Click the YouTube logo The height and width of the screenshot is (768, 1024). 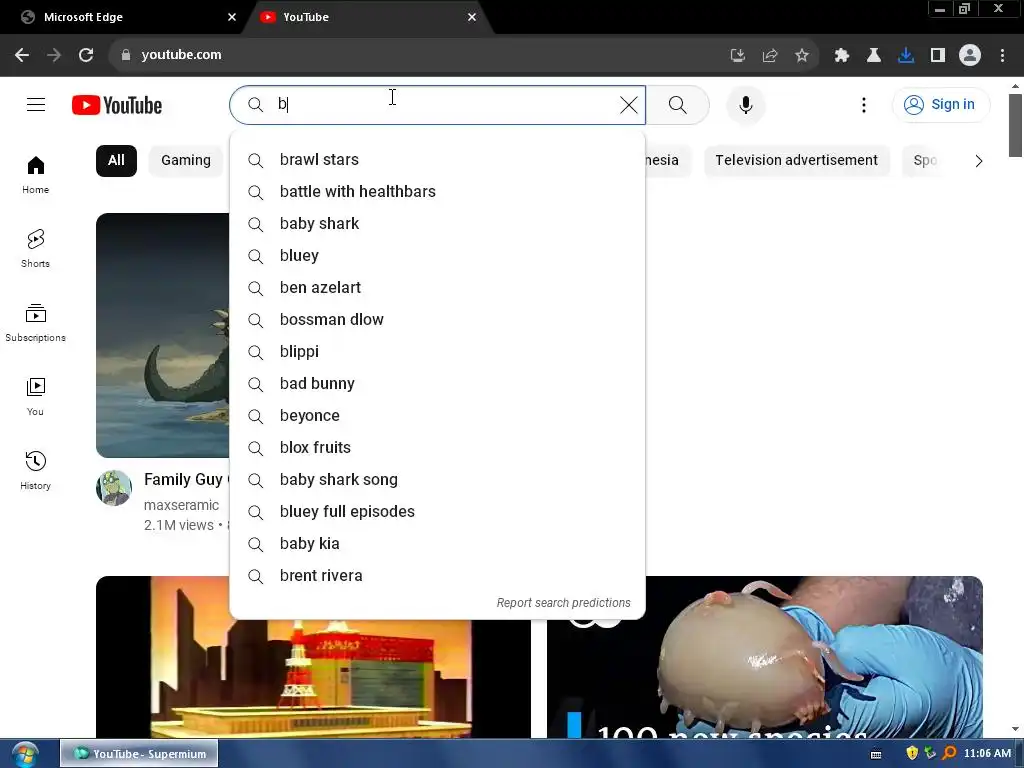[117, 105]
